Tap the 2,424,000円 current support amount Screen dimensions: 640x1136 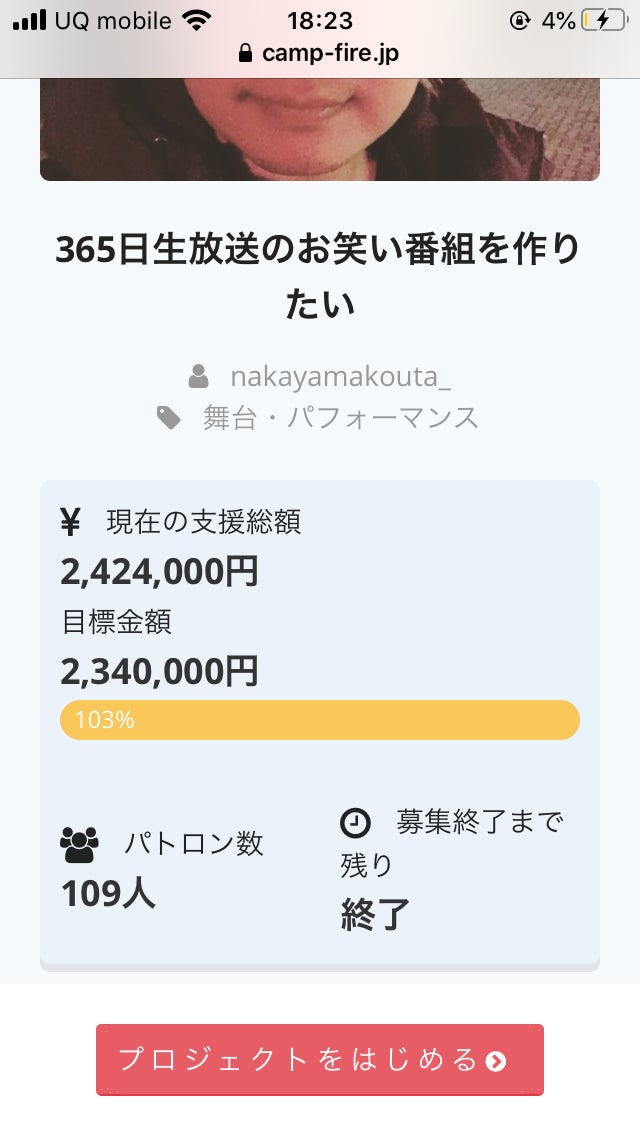pos(160,571)
